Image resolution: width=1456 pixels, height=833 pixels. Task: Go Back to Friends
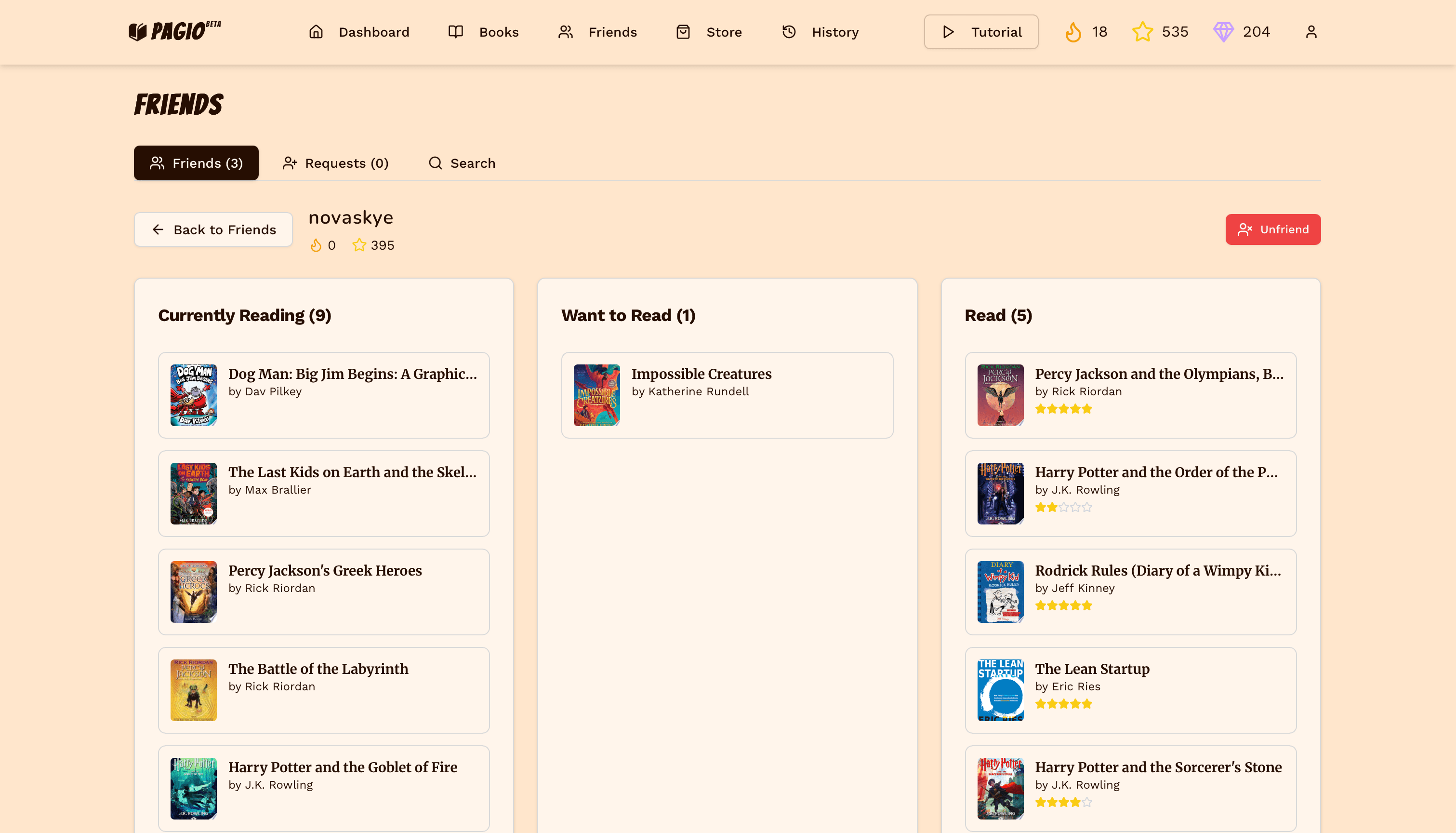213,229
